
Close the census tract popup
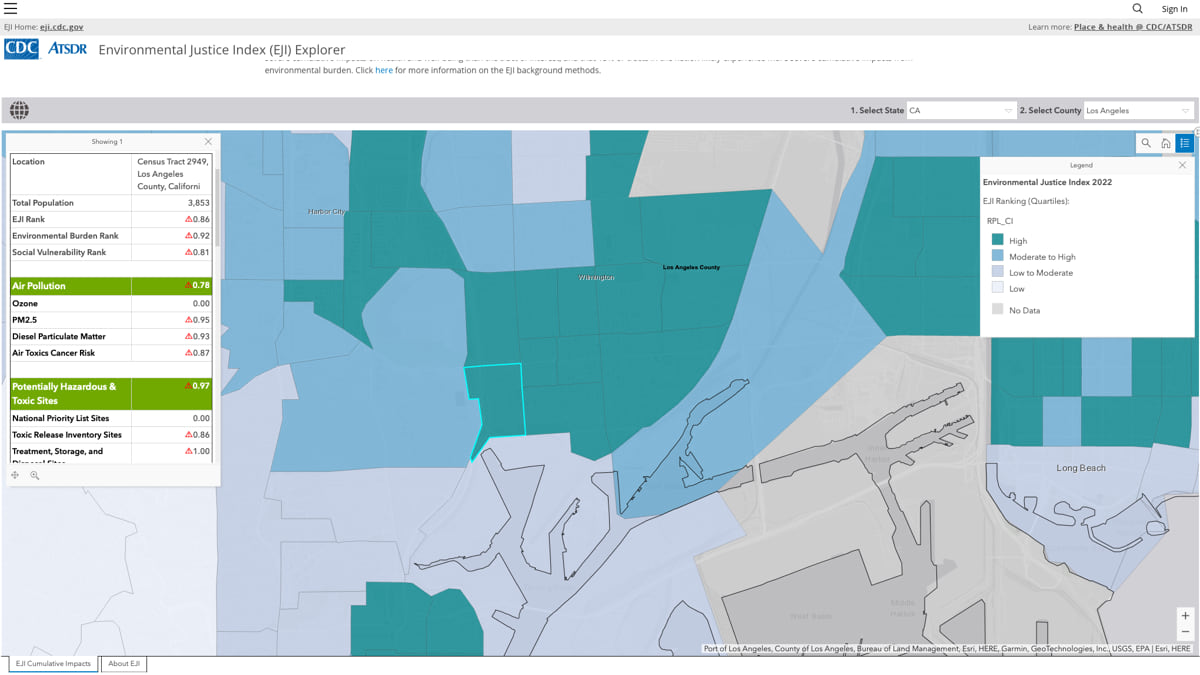(x=208, y=142)
